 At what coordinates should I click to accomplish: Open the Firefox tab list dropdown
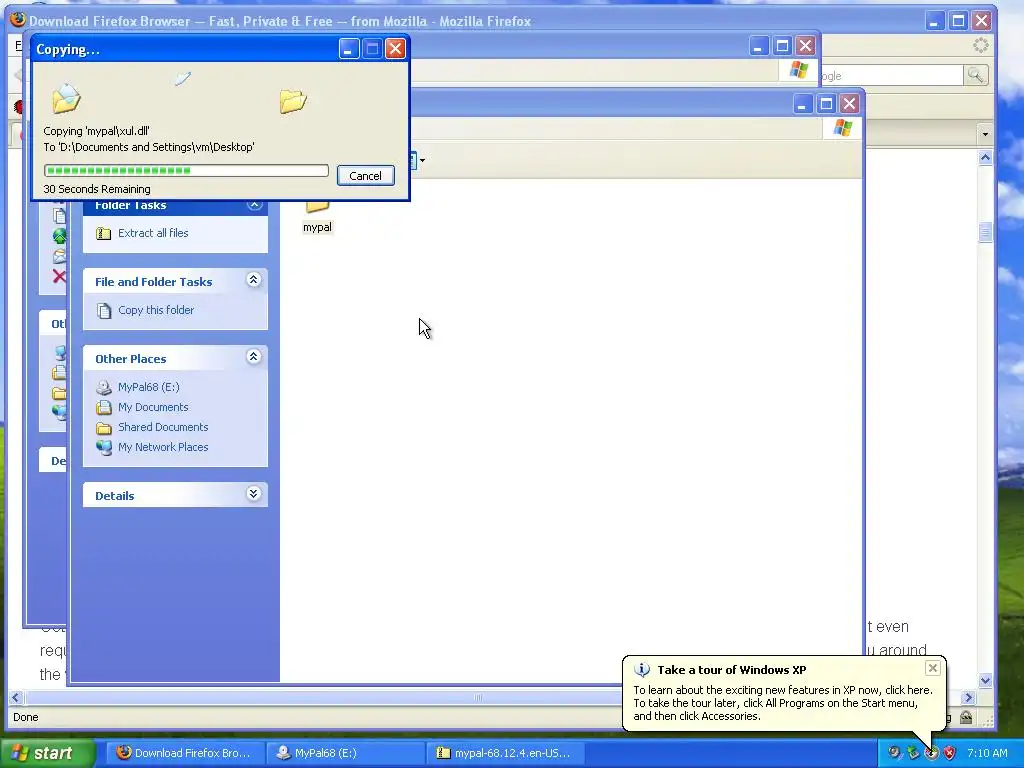point(985,134)
